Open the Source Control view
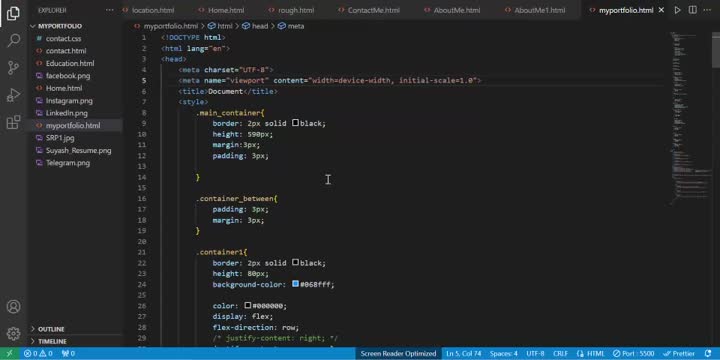The height and width of the screenshot is (360, 720). (13, 68)
